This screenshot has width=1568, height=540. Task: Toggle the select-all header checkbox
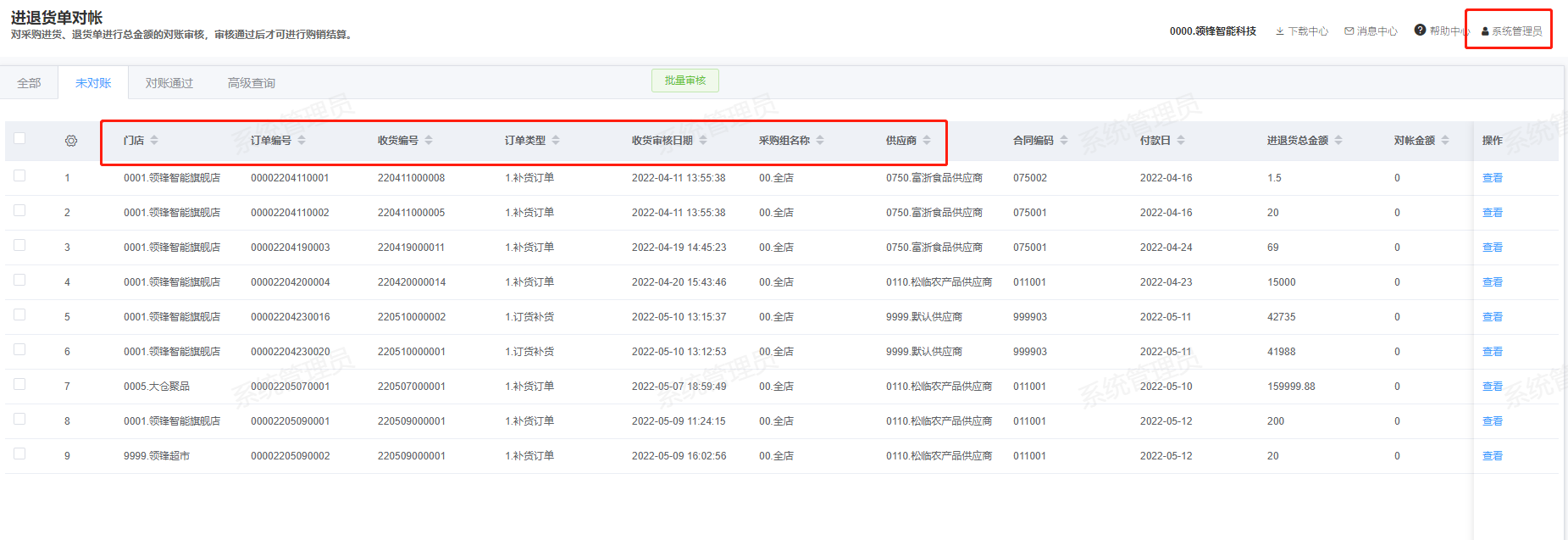tap(19, 139)
